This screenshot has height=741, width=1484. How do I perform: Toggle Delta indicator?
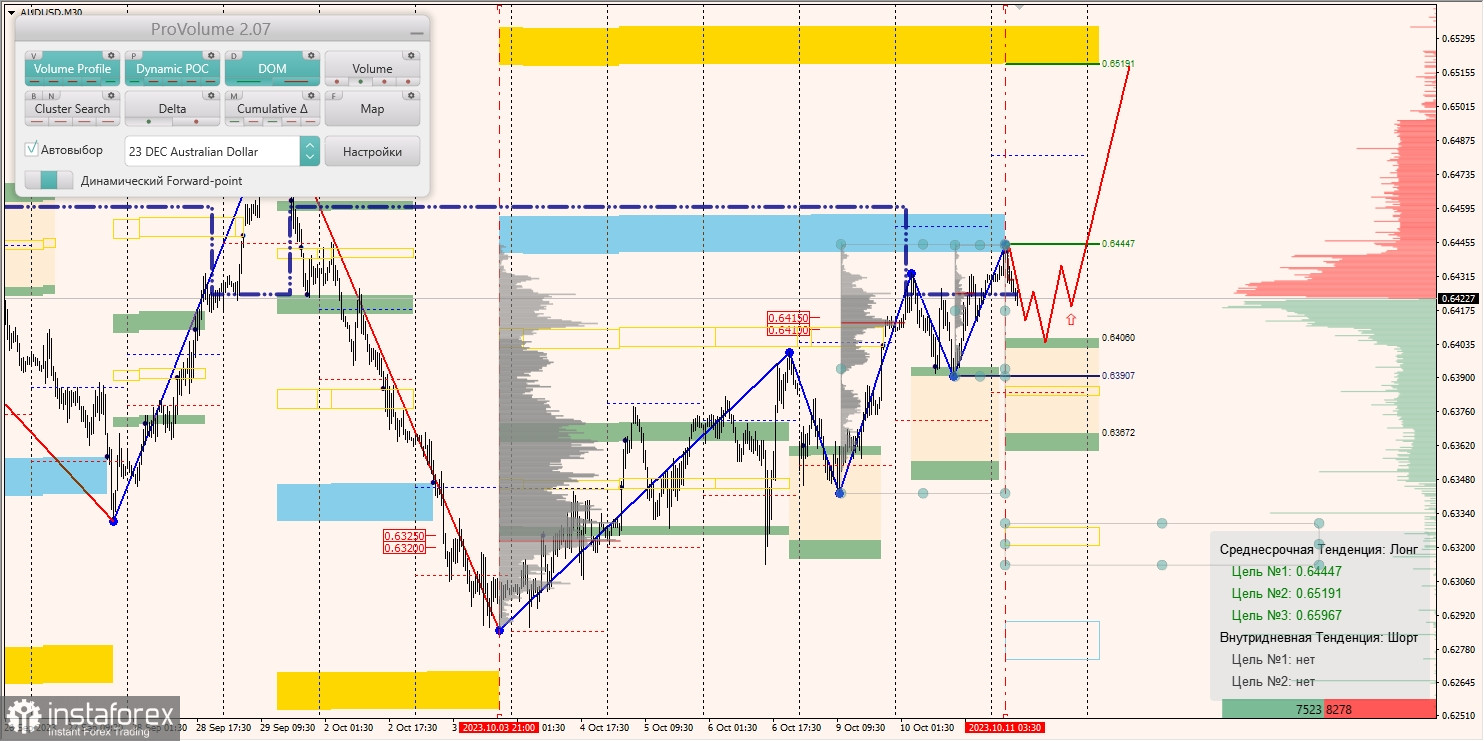[x=172, y=108]
